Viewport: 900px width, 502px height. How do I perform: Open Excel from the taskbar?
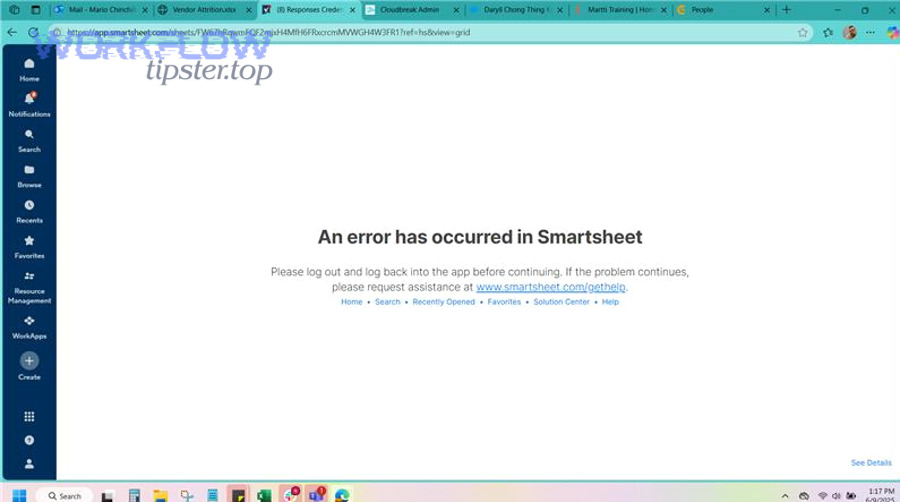(264, 496)
